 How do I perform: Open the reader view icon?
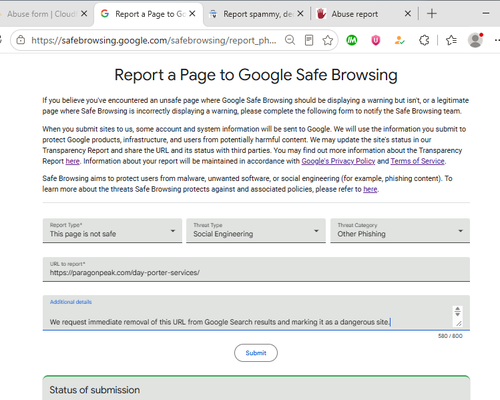point(309,40)
